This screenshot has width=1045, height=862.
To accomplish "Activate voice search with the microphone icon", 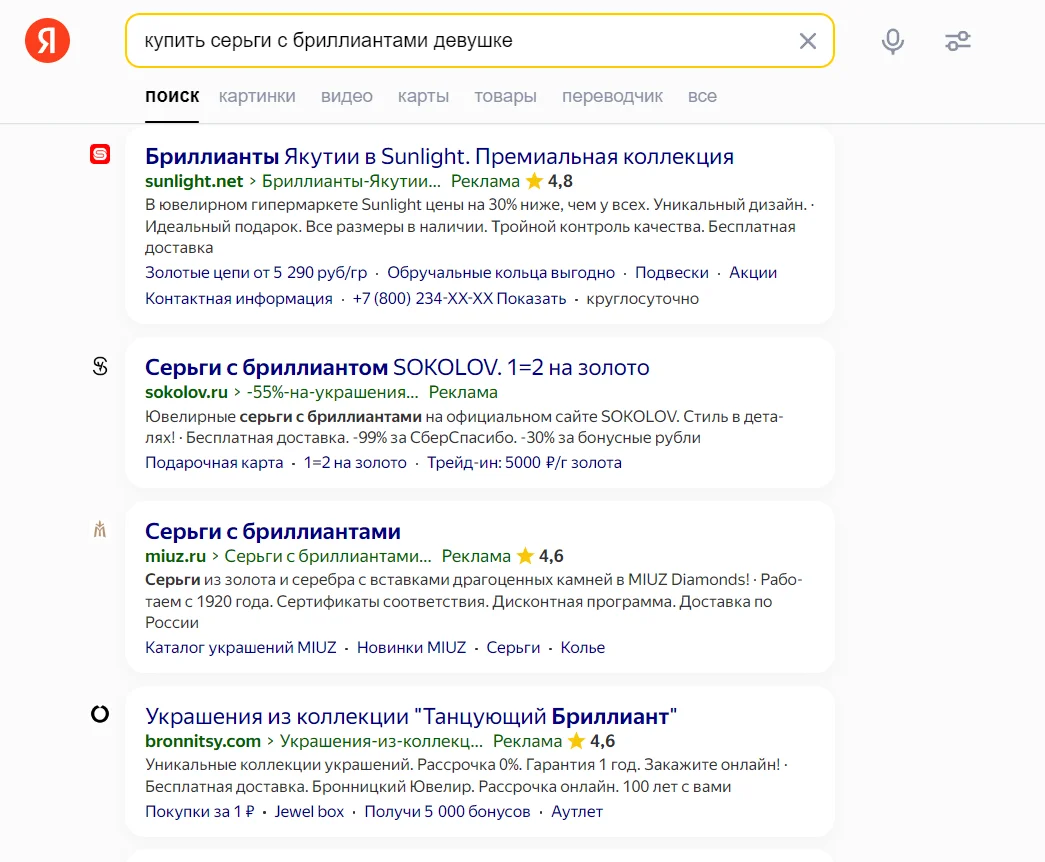I will pos(892,41).
